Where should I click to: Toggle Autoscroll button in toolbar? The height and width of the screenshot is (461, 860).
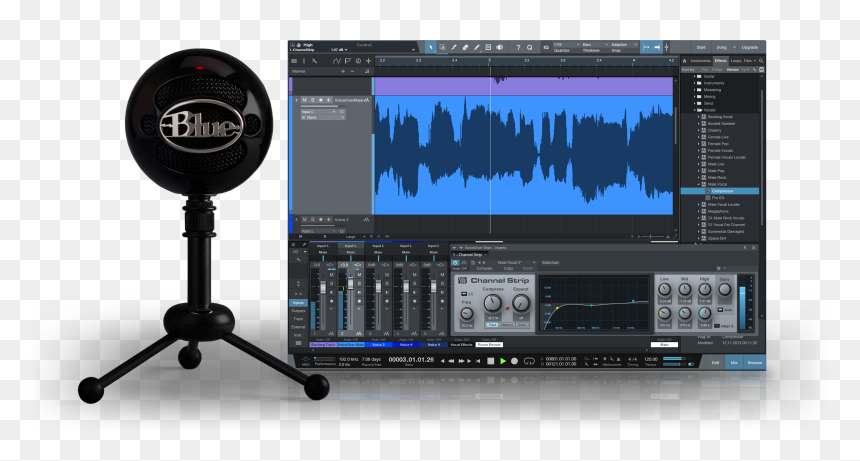point(647,47)
